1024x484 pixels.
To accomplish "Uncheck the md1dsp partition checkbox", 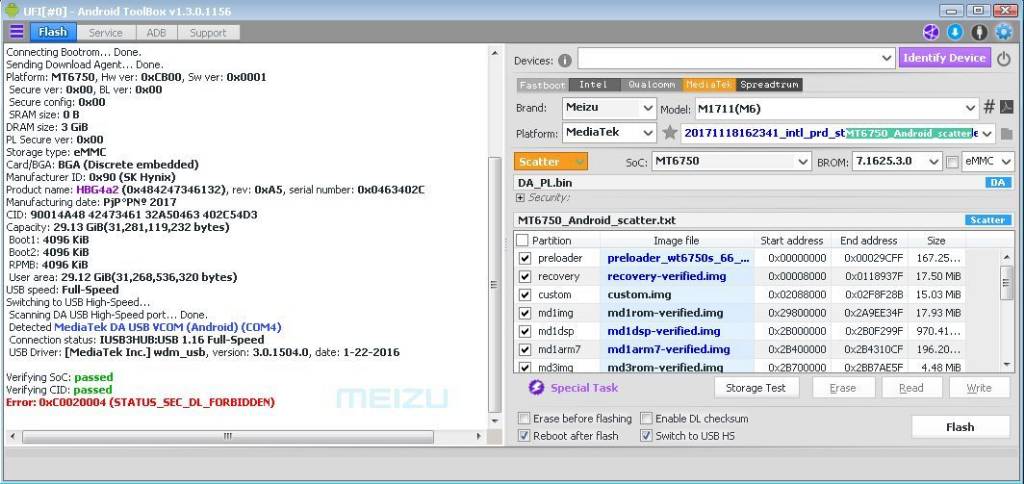I will tap(524, 331).
